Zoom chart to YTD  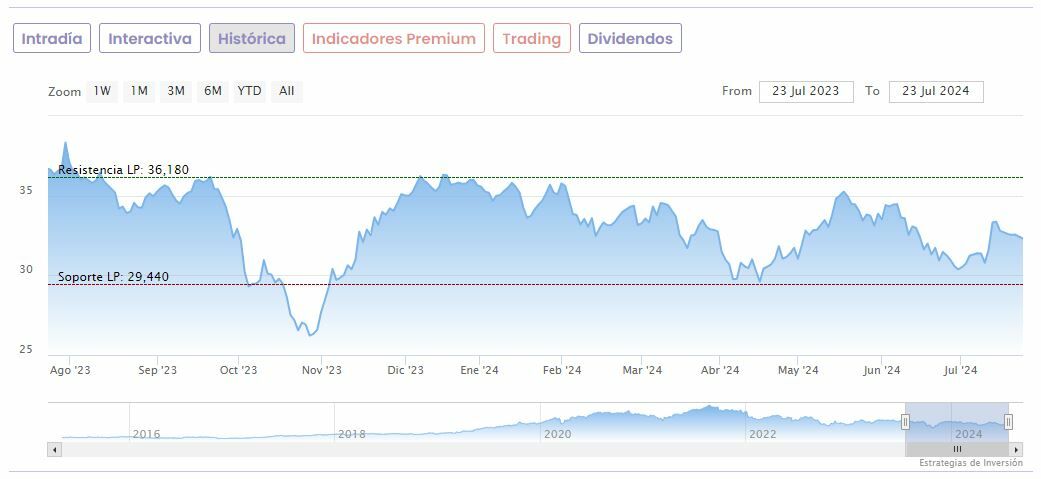pos(249,91)
